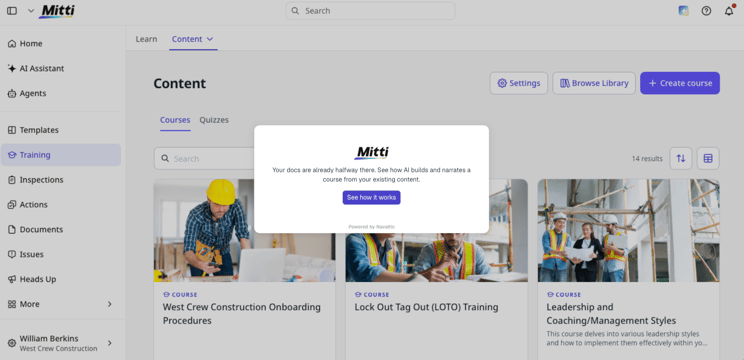Click the Agents robot icon
The height and width of the screenshot is (360, 744).
(12, 93)
